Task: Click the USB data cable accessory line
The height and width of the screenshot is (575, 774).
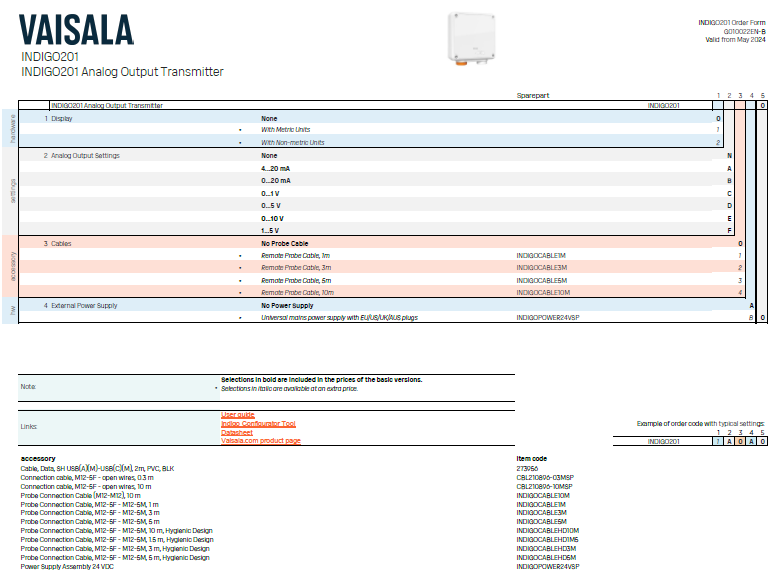Action: point(97,468)
